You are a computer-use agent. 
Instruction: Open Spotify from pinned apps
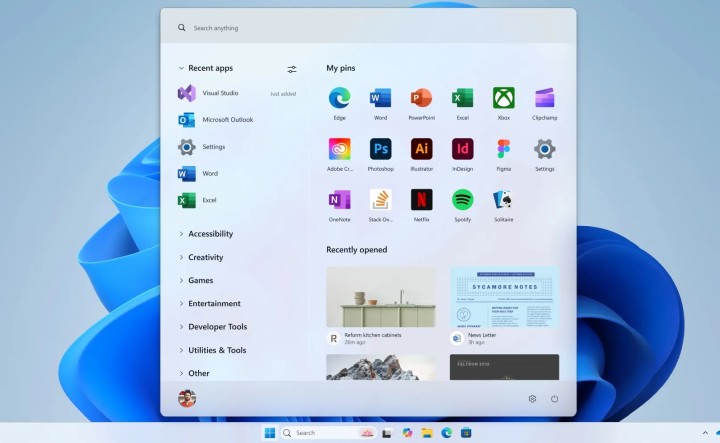(462, 200)
